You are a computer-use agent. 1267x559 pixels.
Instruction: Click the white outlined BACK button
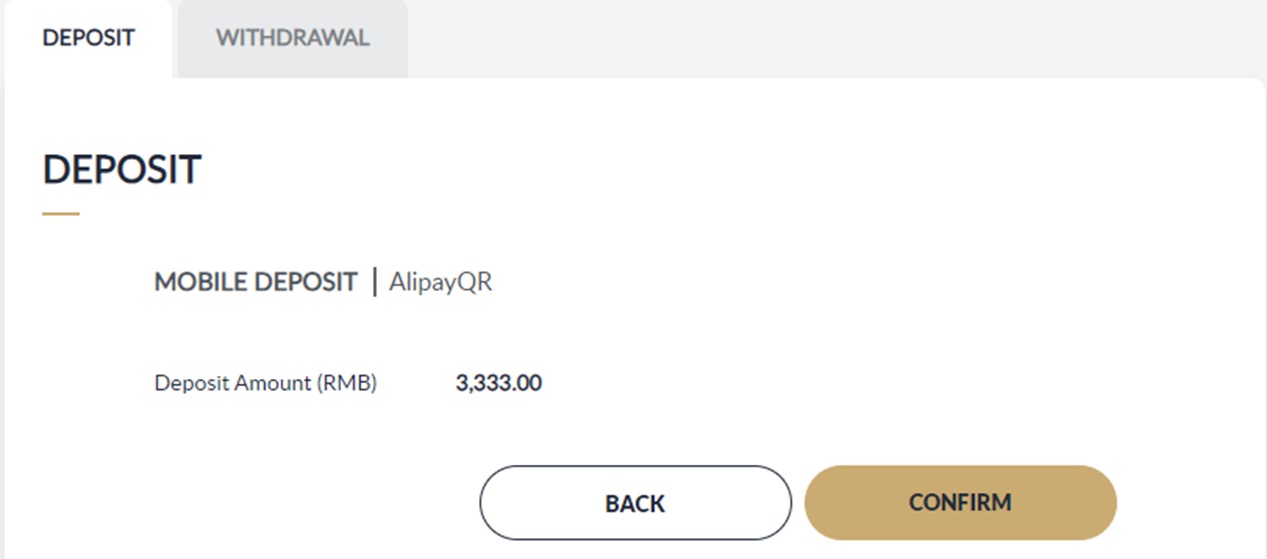click(635, 502)
